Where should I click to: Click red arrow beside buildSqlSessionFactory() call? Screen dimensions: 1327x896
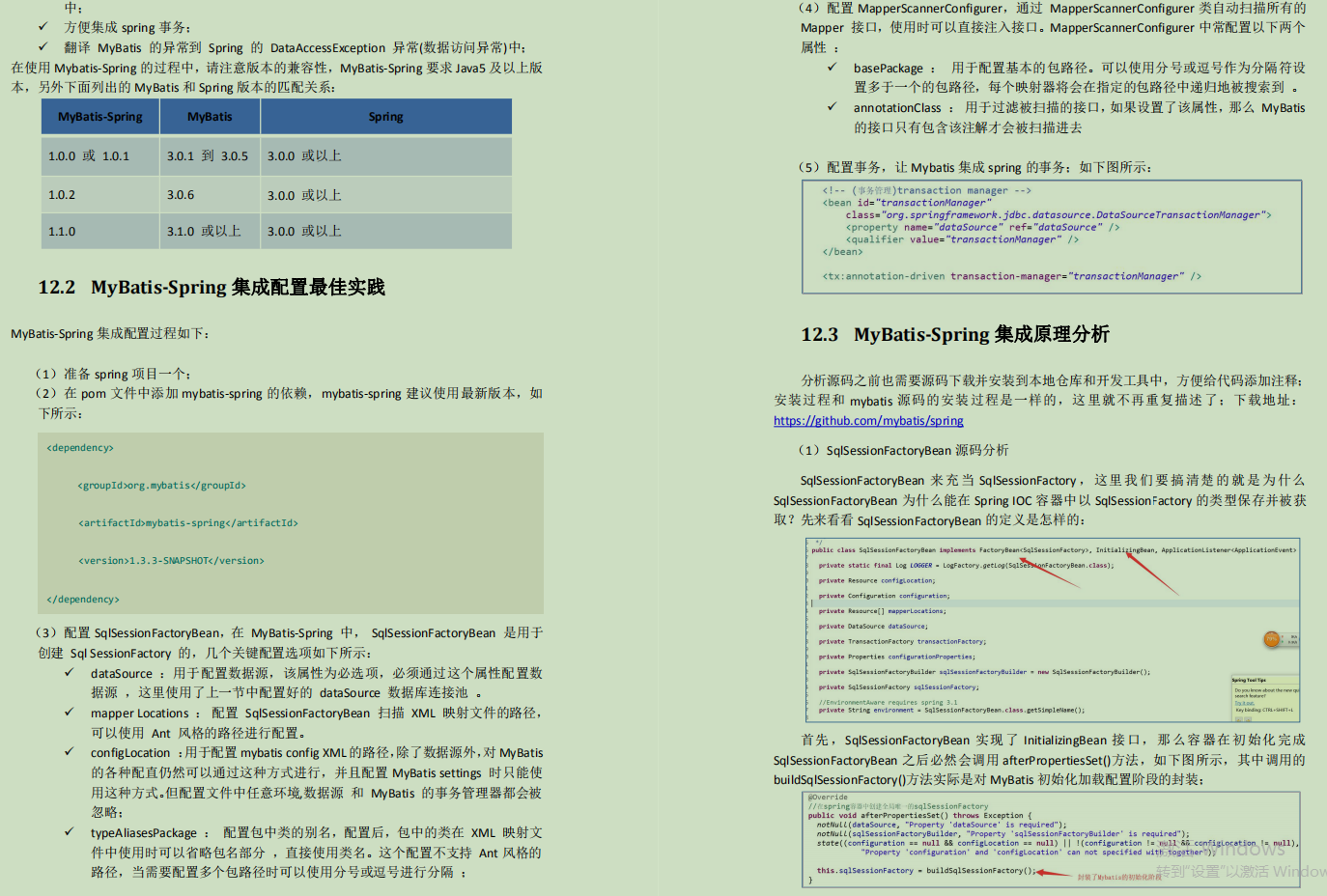1055,874
